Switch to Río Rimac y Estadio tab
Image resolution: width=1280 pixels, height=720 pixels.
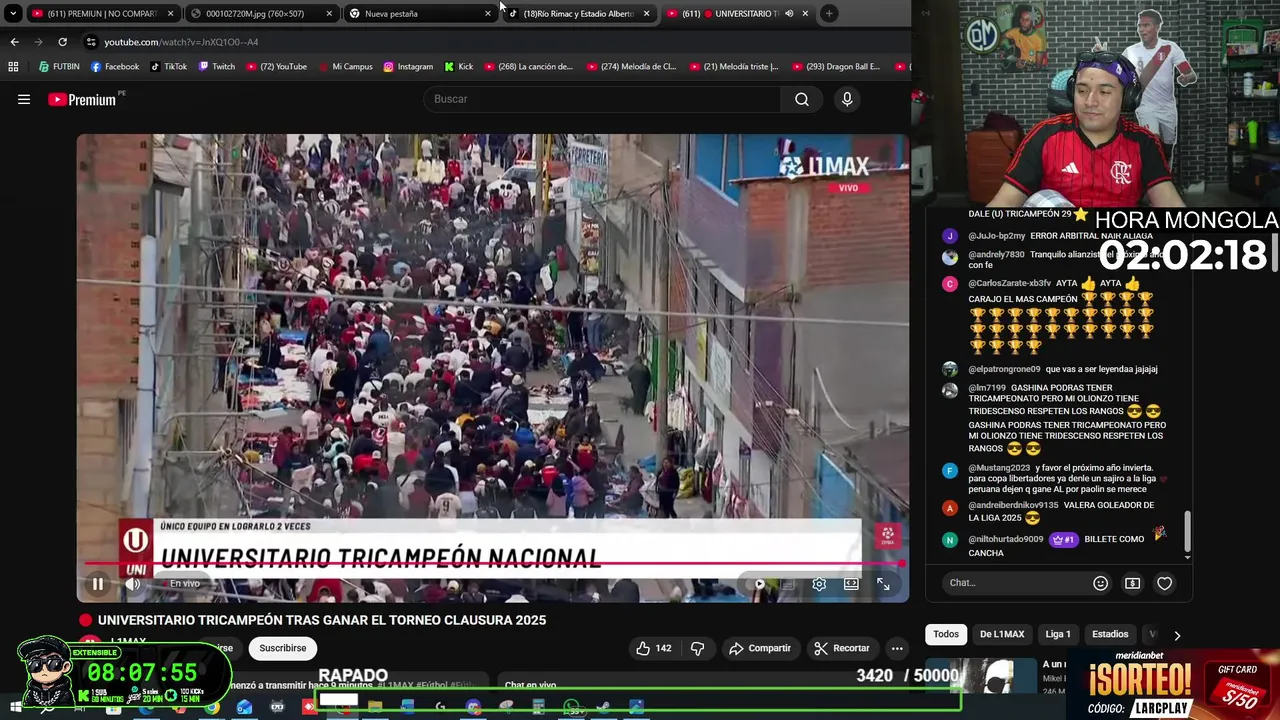[x=578, y=14]
